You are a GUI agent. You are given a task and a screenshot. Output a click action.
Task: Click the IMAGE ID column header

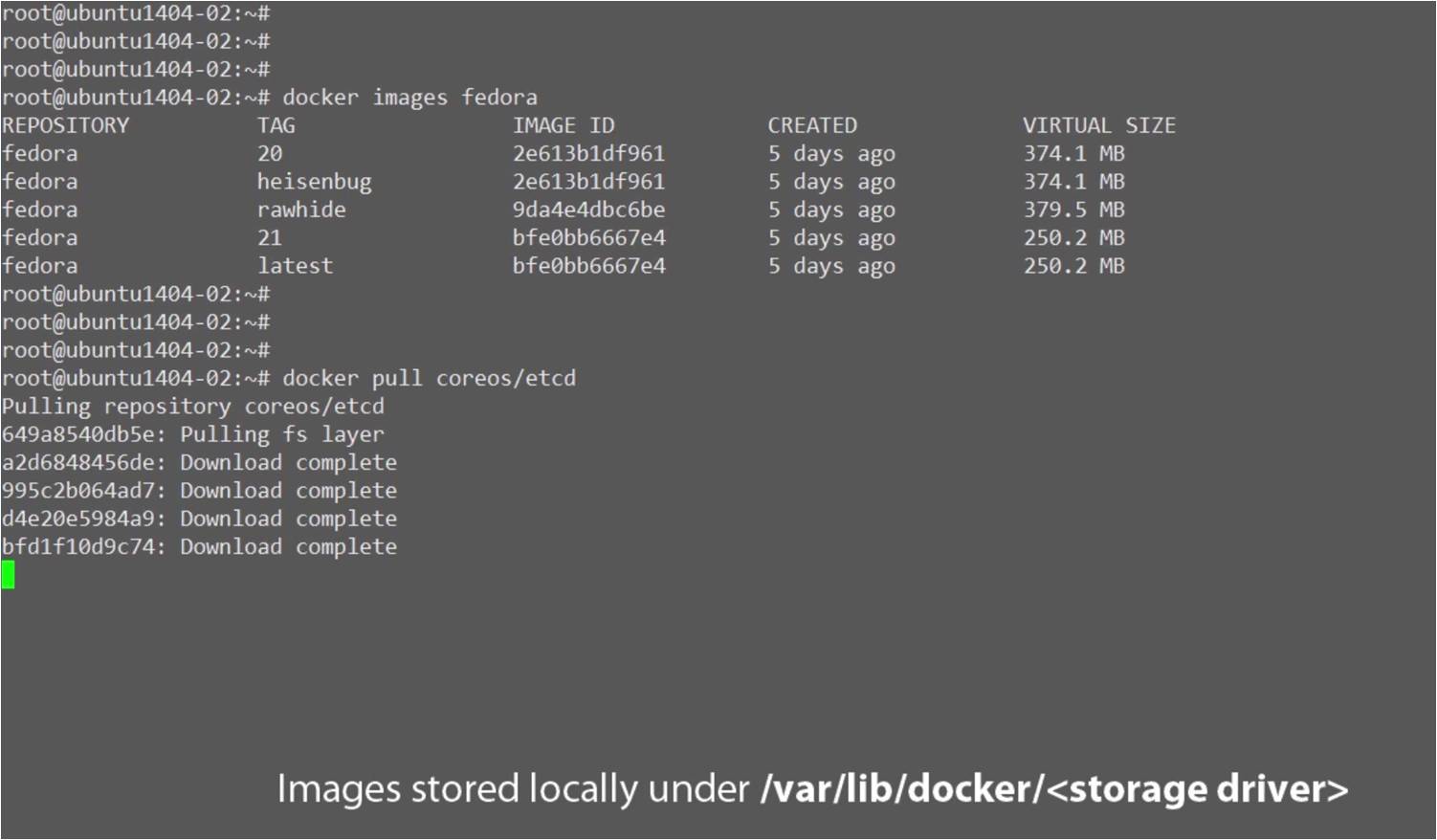[x=563, y=125]
